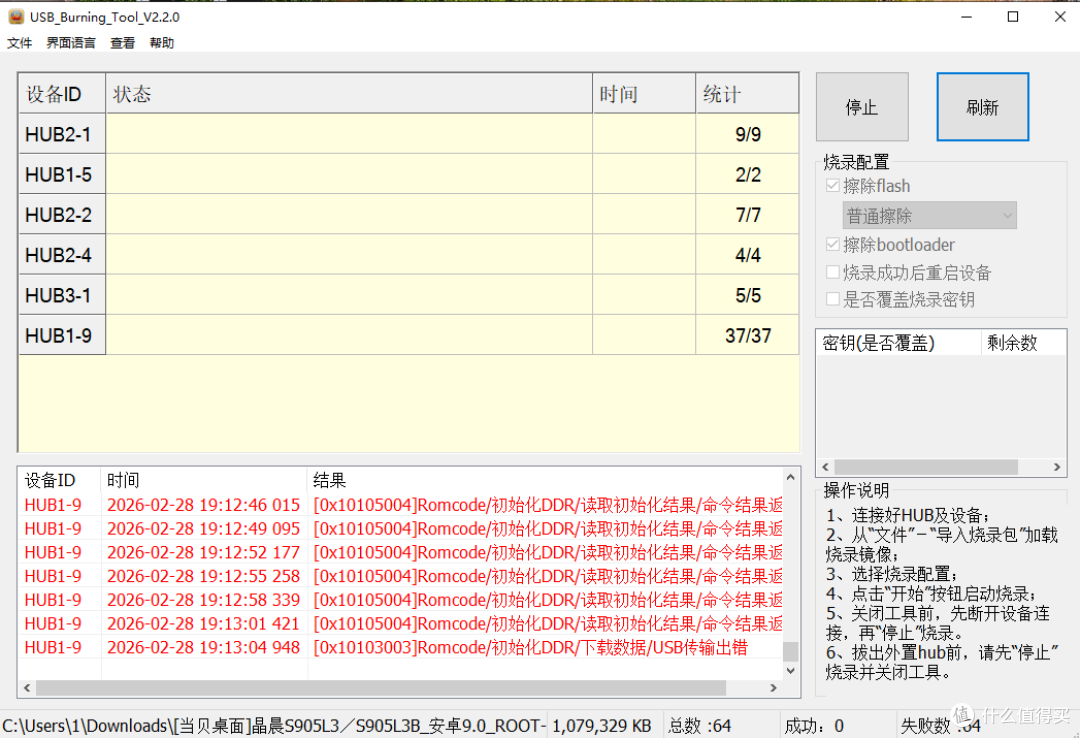The height and width of the screenshot is (738, 1080).
Task: Click the key list horizontal scrollbar thumb
Action: (926, 467)
